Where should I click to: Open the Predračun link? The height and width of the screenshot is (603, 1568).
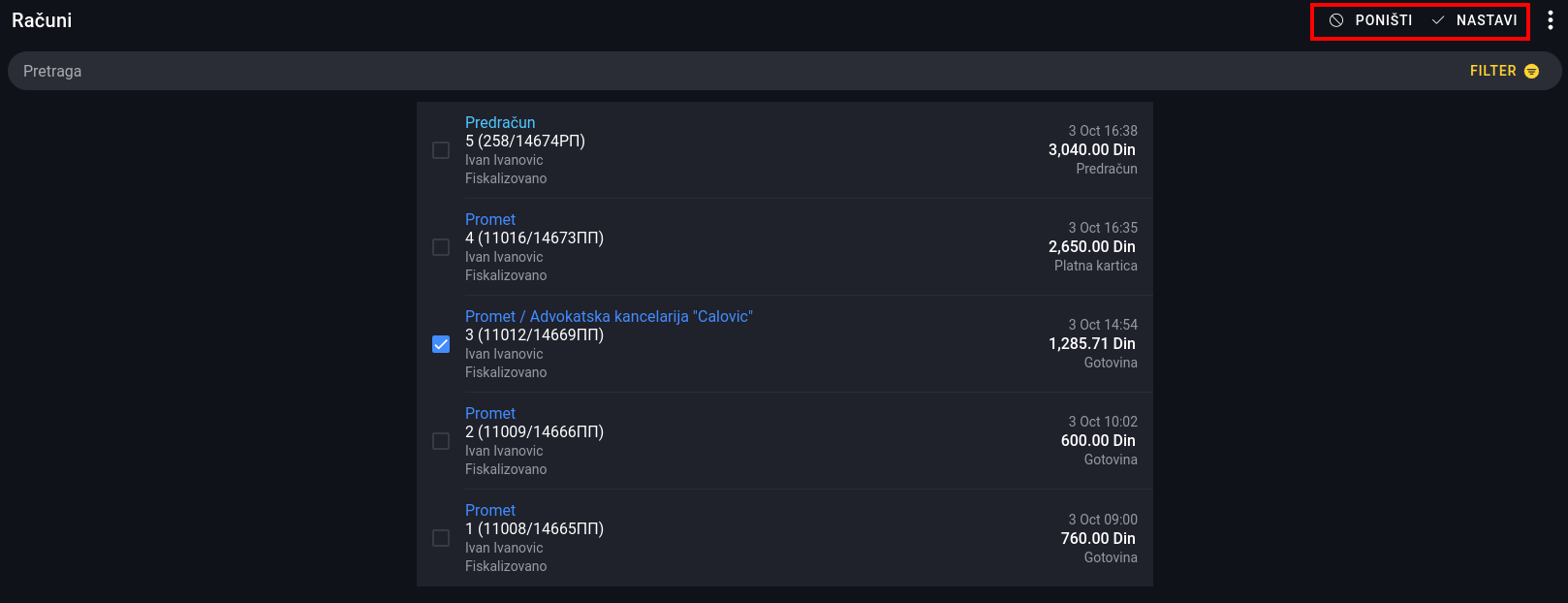coord(500,122)
